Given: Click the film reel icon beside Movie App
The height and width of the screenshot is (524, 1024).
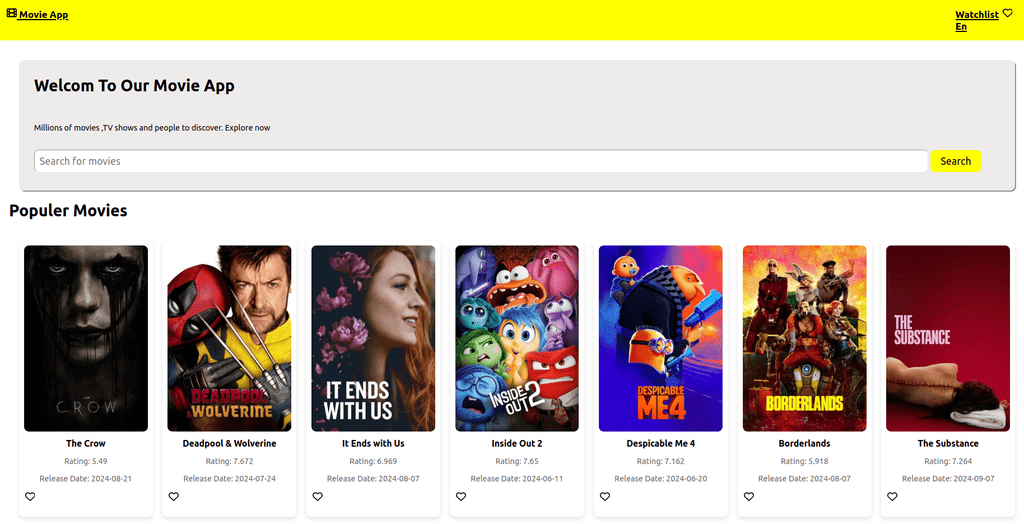Looking at the screenshot, I should pyautogui.click(x=12, y=12).
